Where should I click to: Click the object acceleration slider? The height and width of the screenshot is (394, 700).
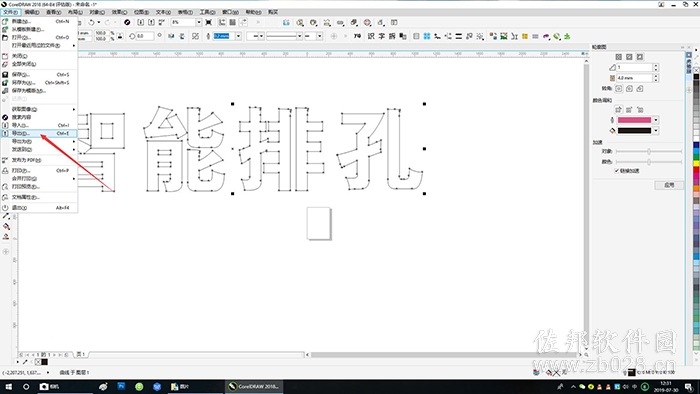649,151
